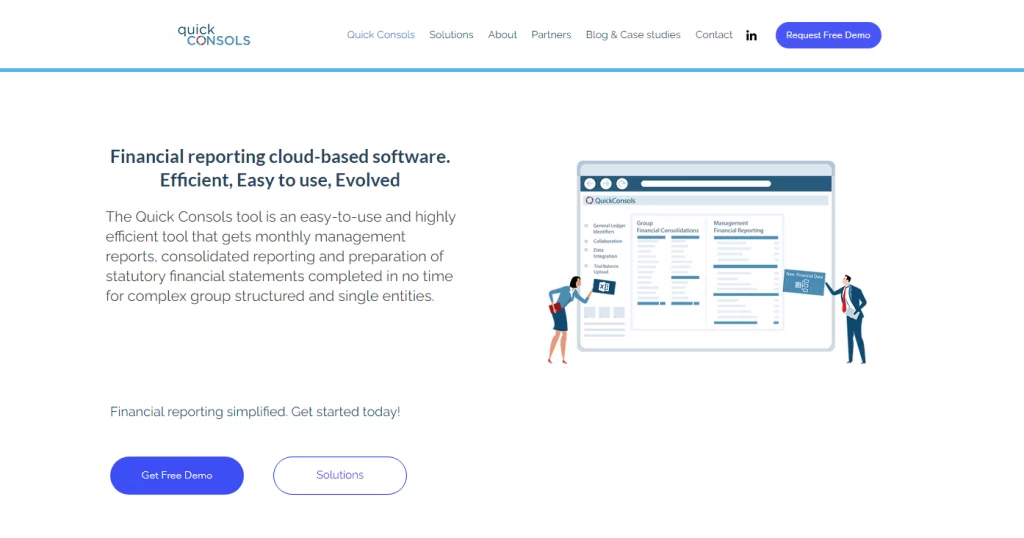
Task: Navigate to Partners in the header
Action: (551, 35)
